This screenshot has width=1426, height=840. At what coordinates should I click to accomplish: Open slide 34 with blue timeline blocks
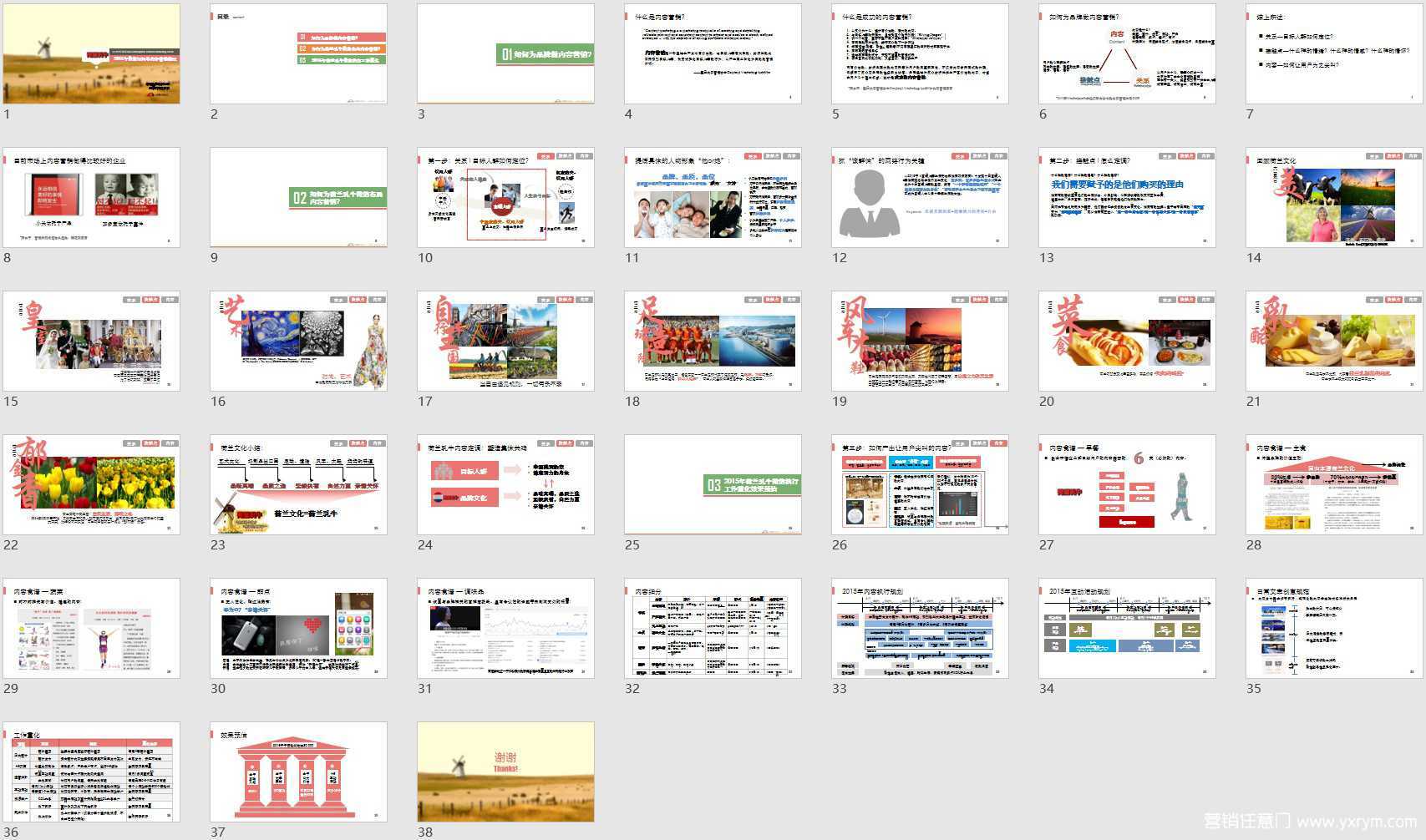[x=1127, y=629]
